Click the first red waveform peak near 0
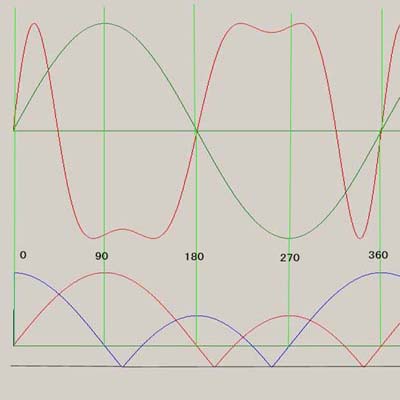 (x=35, y=23)
